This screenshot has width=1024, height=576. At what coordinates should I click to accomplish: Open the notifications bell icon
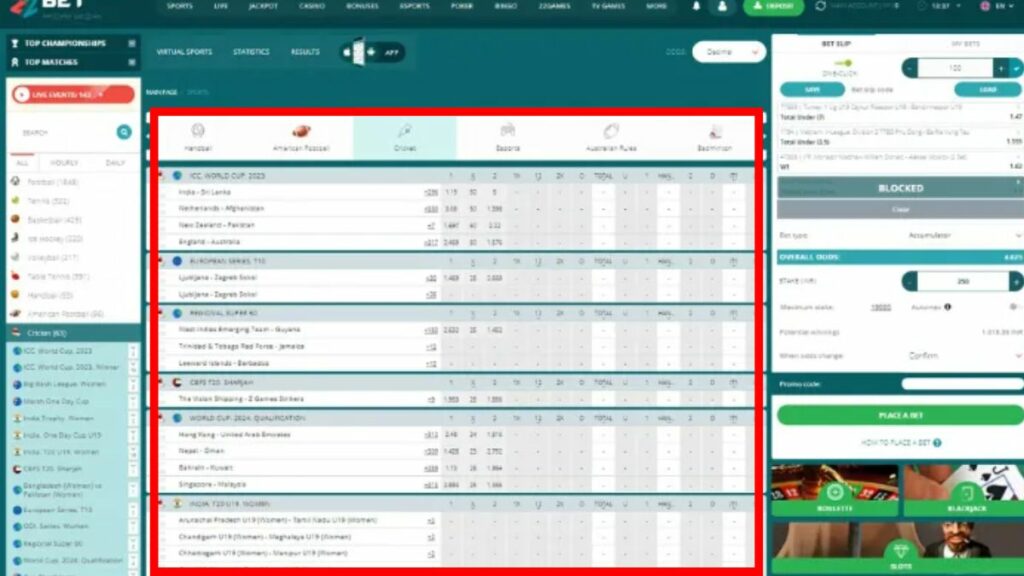(696, 7)
